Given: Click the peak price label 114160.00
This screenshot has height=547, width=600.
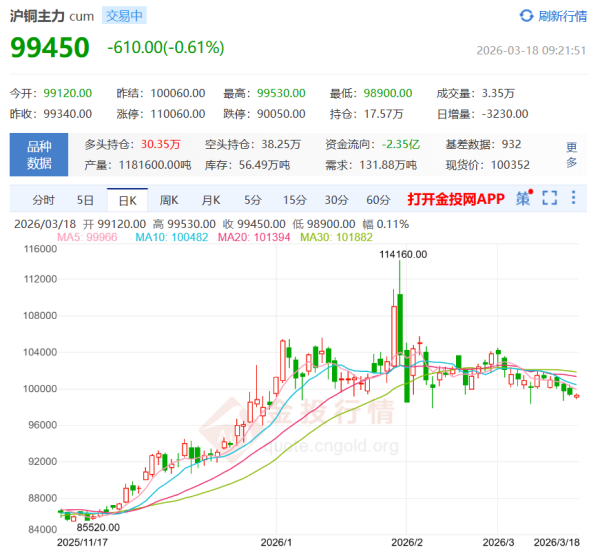Looking at the screenshot, I should coord(403,255).
